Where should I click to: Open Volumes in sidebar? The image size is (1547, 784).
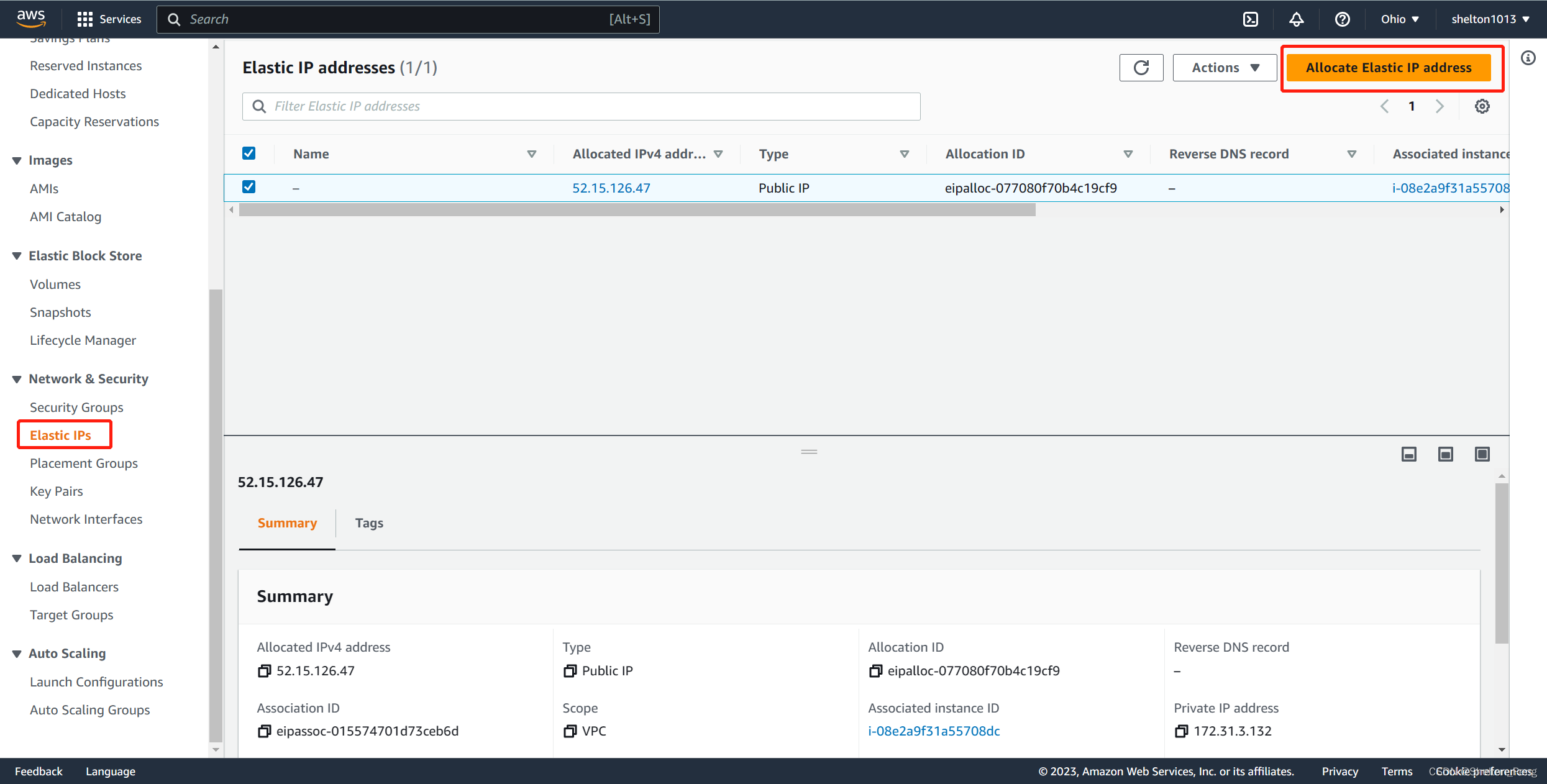[x=55, y=284]
